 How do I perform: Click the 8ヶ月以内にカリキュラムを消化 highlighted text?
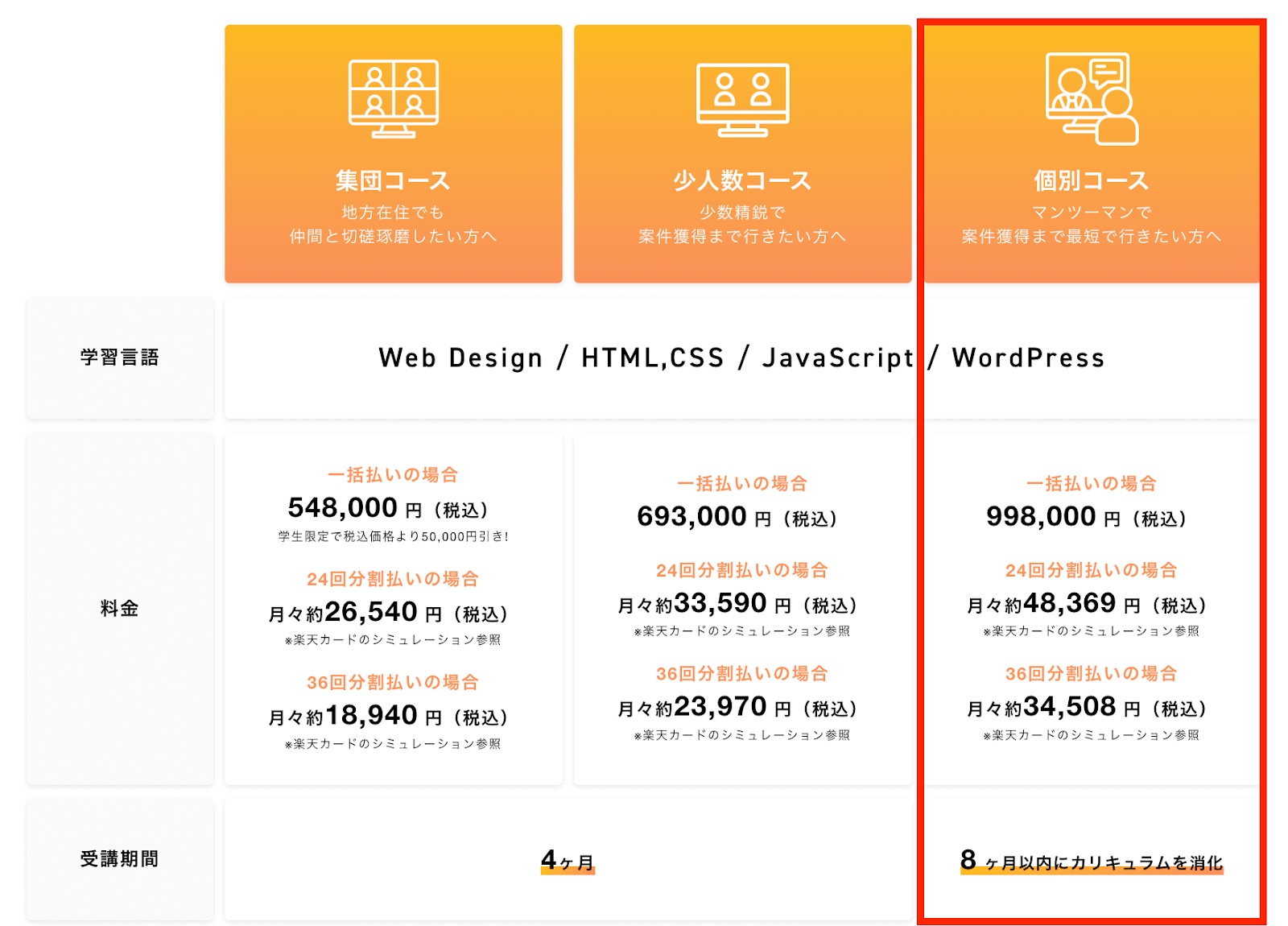pyautogui.click(x=1092, y=862)
